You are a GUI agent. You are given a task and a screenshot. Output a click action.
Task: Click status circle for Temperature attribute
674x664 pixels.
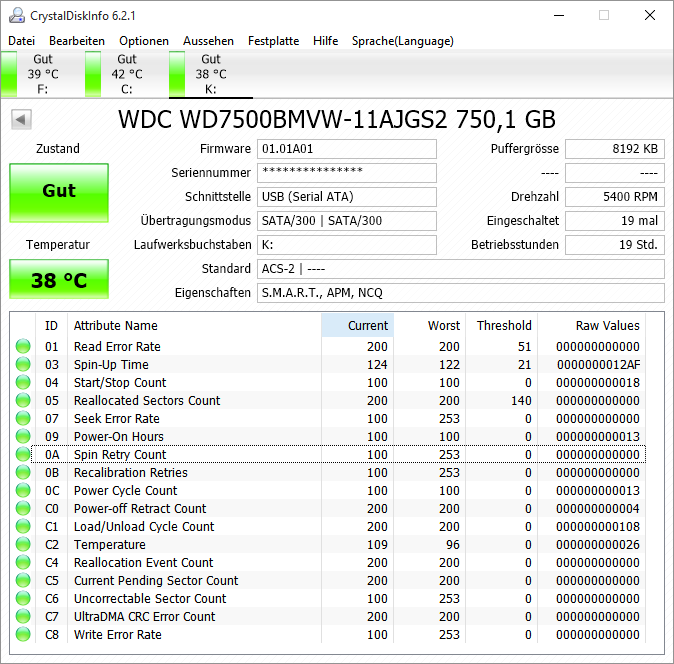point(23,545)
